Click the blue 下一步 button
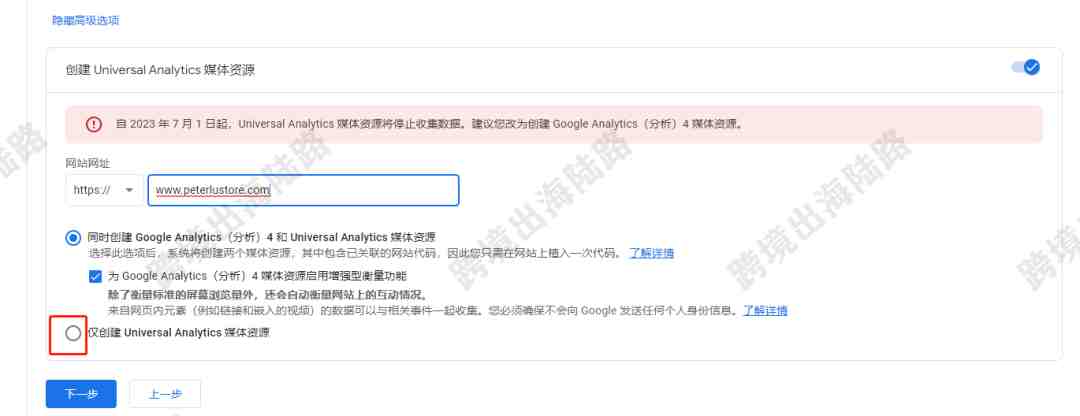The image size is (1080, 416). [x=81, y=394]
